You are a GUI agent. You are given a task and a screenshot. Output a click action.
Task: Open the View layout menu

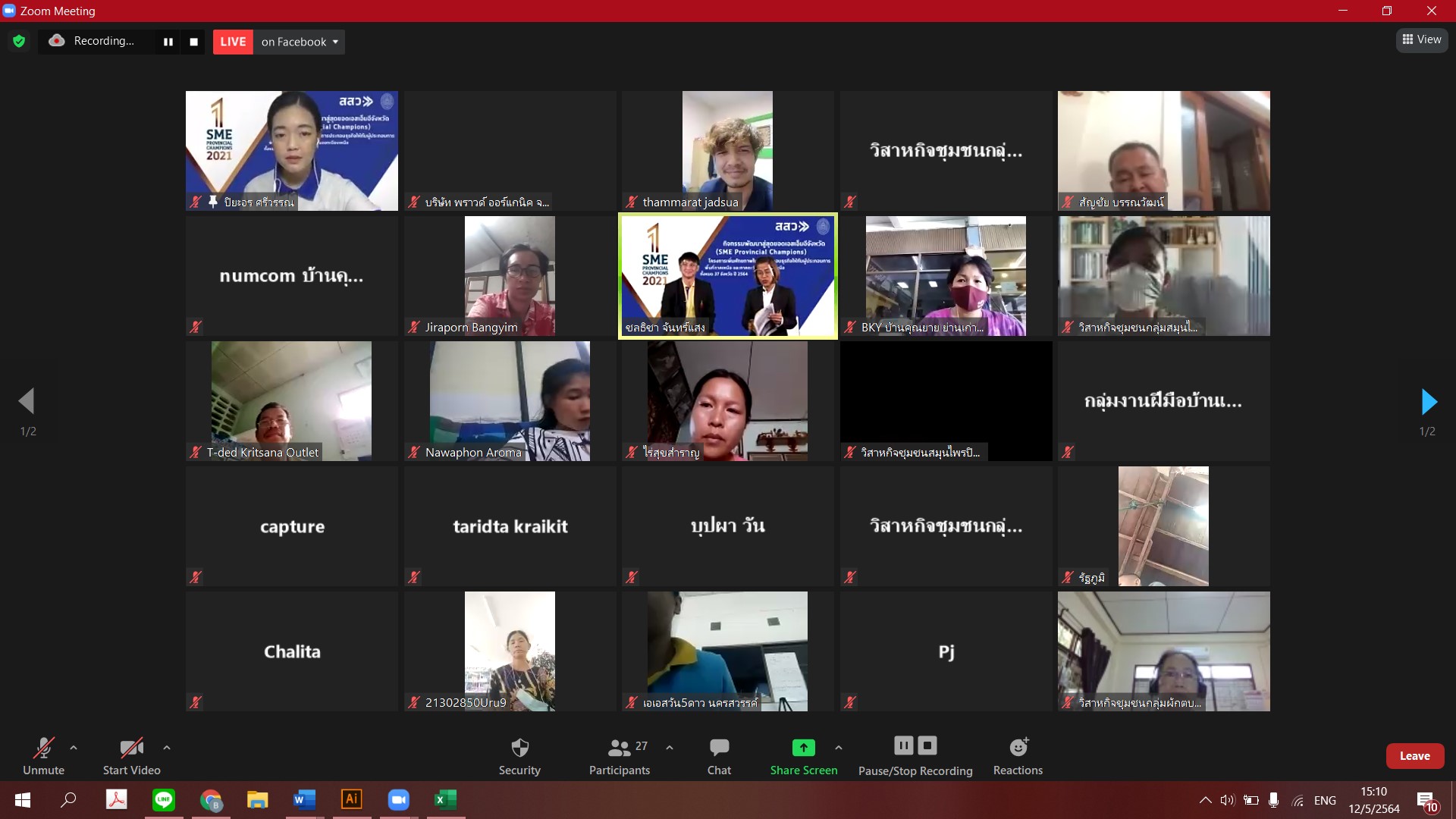tap(1422, 39)
